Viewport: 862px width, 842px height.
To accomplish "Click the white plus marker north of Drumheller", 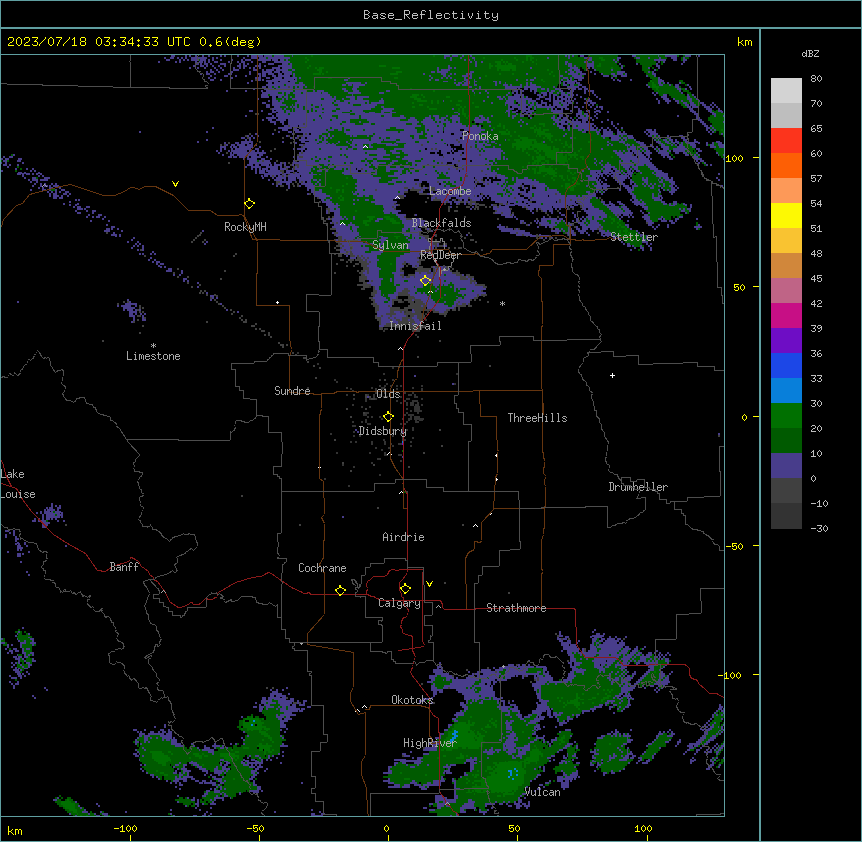I will 612,375.
